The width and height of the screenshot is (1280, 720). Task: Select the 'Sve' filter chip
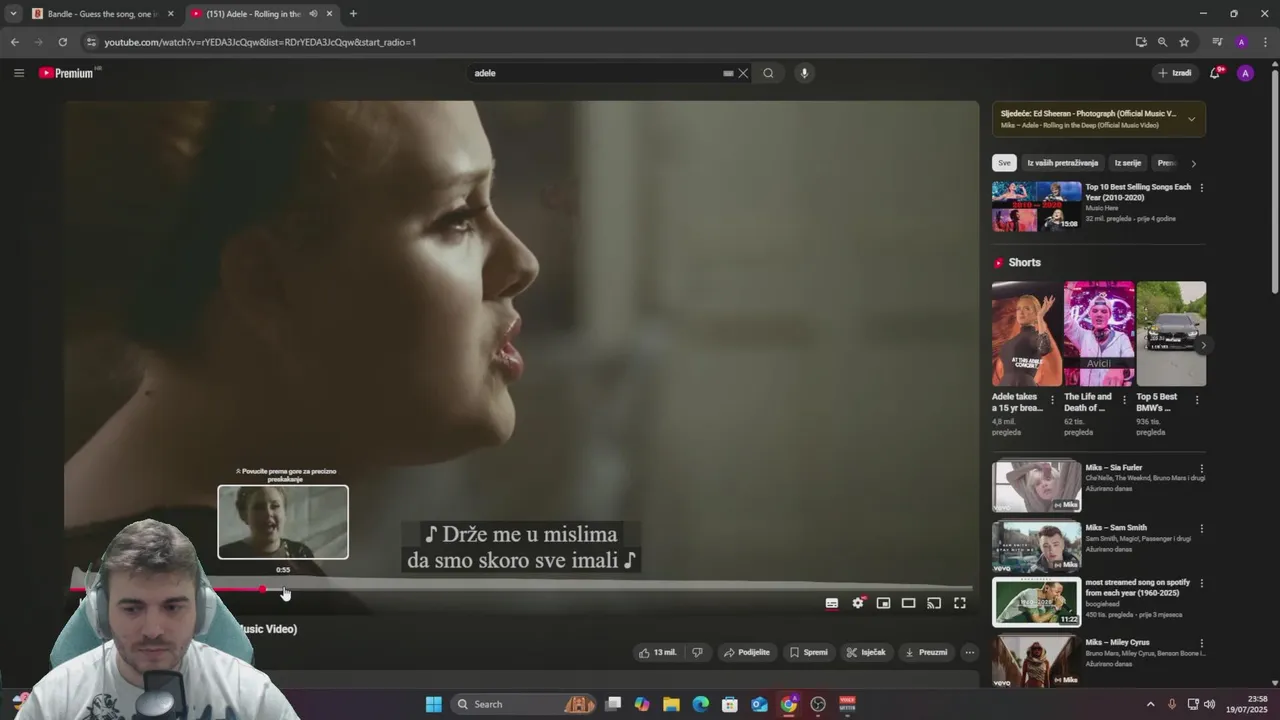coord(1004,163)
